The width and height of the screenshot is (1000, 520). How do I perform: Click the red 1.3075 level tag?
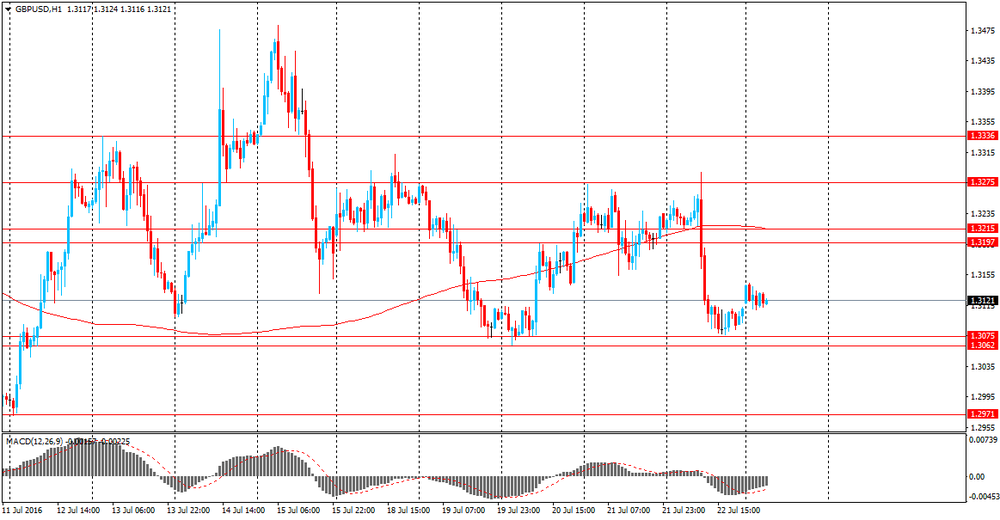(x=982, y=336)
